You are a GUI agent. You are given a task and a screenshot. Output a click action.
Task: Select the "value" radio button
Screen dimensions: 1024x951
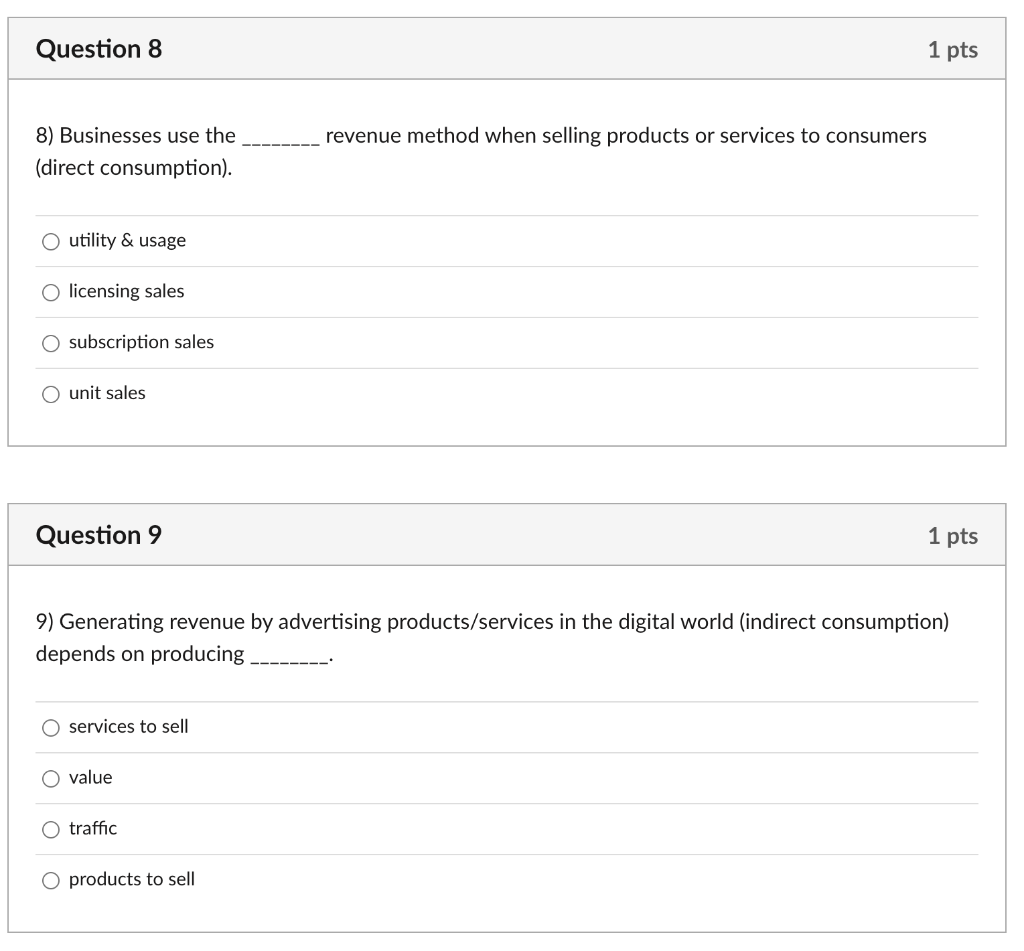50,777
